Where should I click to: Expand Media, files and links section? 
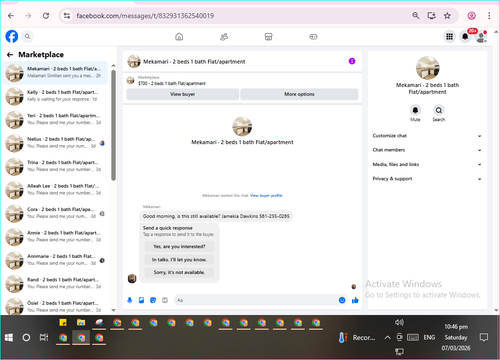point(427,164)
